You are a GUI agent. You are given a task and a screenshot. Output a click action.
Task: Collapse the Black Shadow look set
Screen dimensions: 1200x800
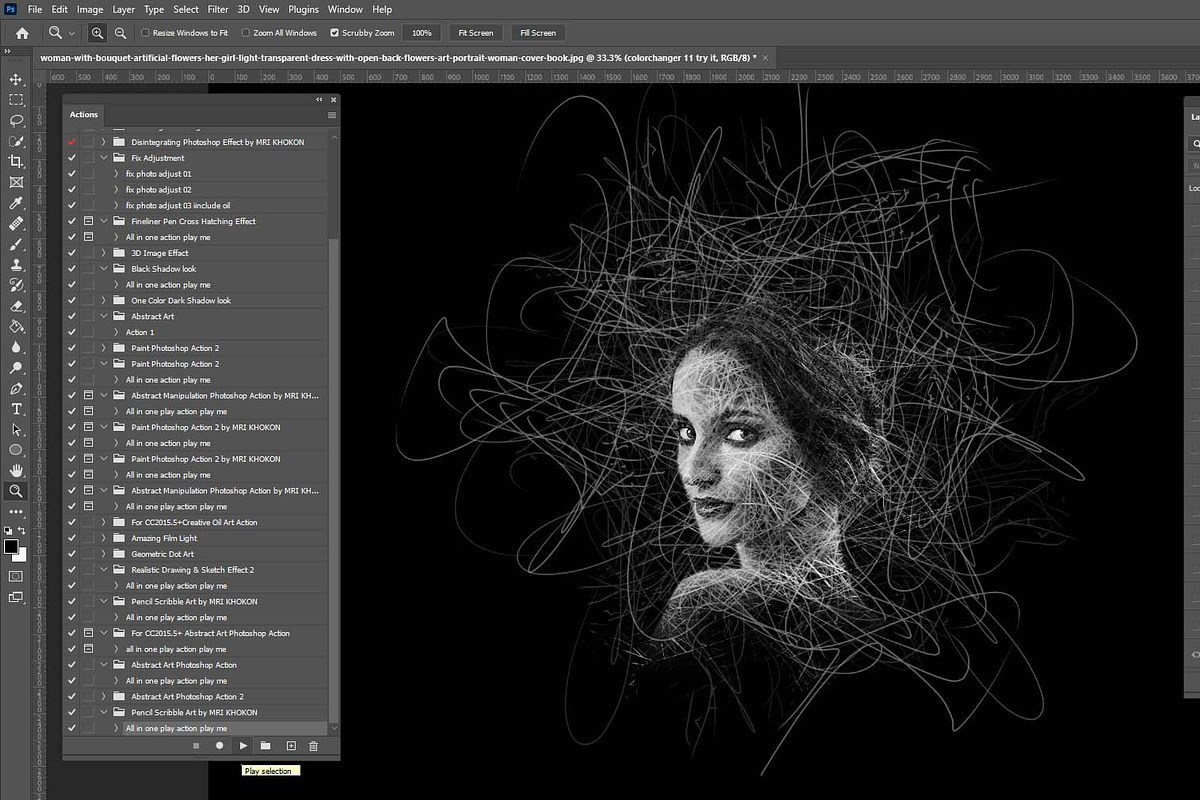tap(103, 269)
